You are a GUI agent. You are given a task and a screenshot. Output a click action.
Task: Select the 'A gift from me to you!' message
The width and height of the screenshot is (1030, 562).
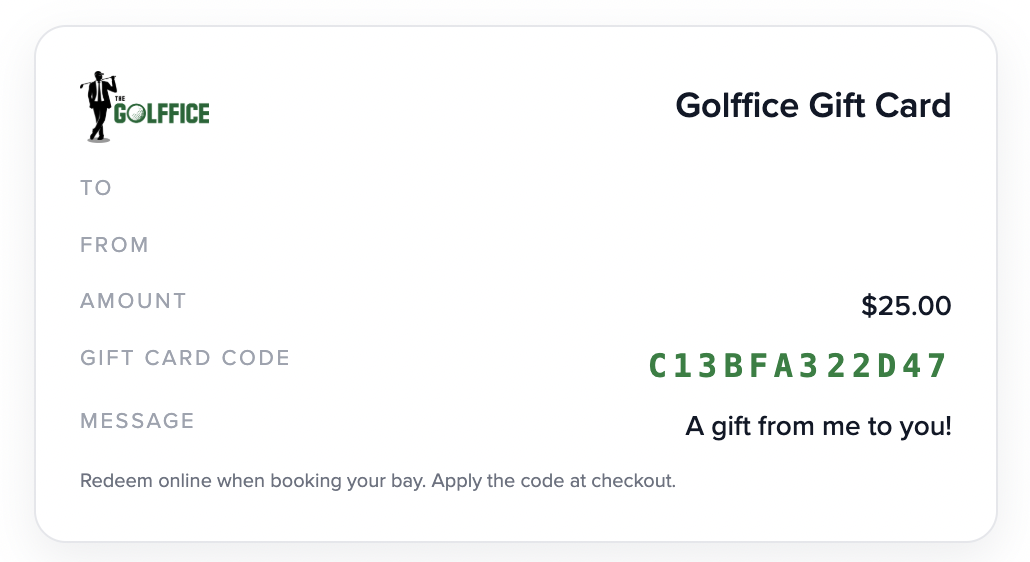point(818,427)
